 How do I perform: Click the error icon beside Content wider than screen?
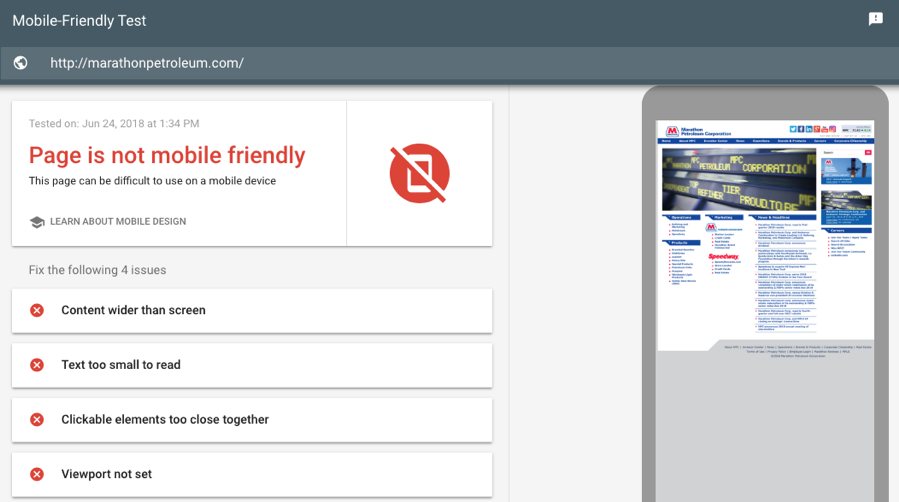[37, 310]
